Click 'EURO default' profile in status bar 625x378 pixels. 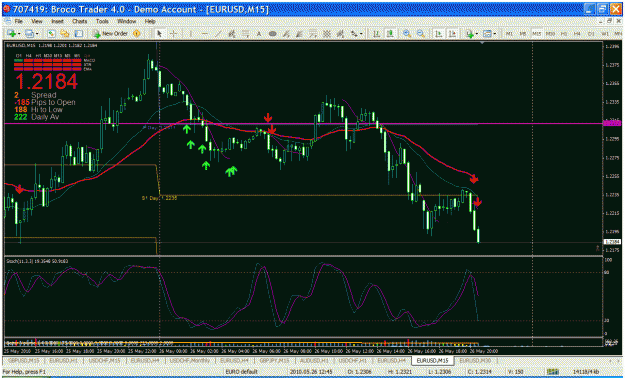click(x=242, y=372)
